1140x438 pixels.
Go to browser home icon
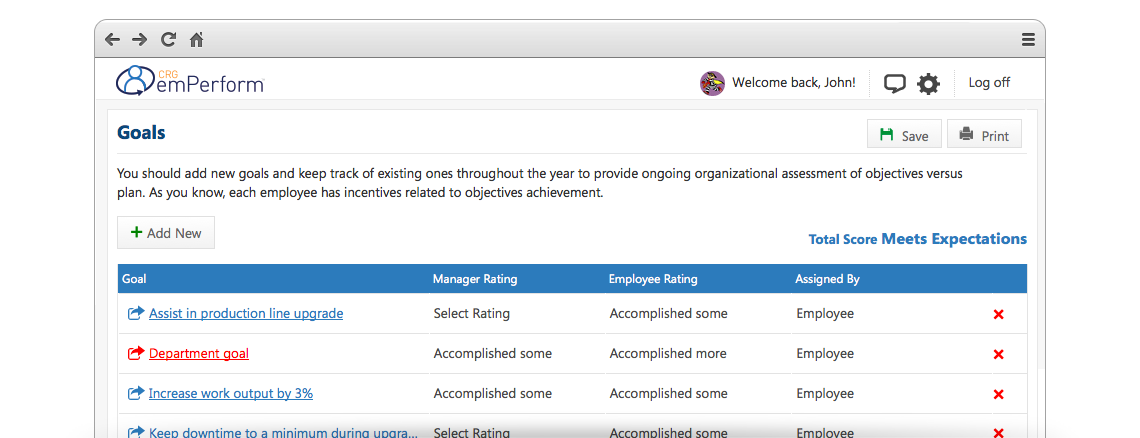click(197, 40)
